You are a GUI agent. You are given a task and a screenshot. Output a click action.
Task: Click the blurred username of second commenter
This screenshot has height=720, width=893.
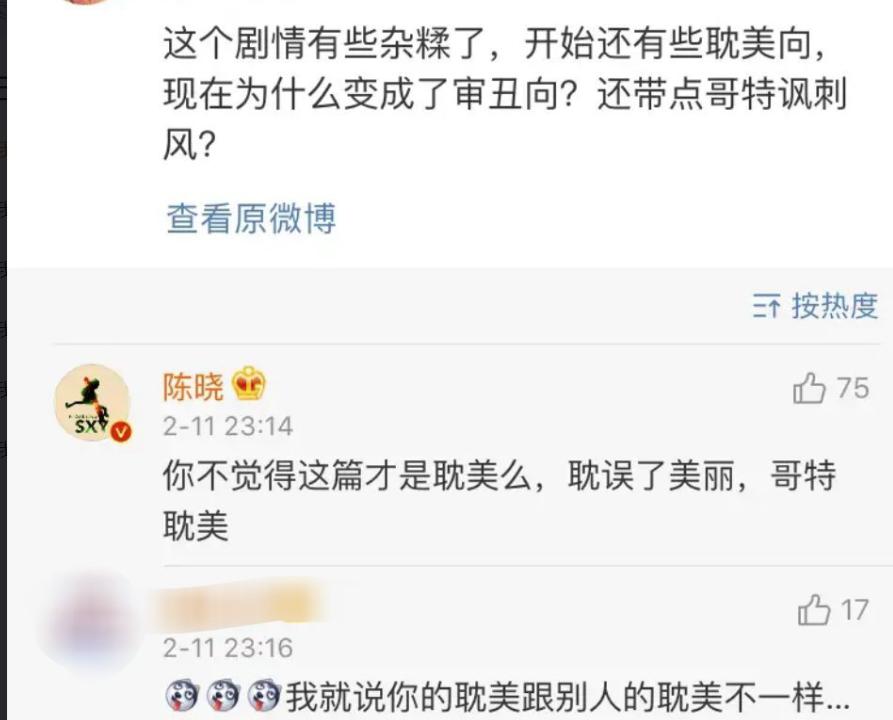tap(238, 605)
